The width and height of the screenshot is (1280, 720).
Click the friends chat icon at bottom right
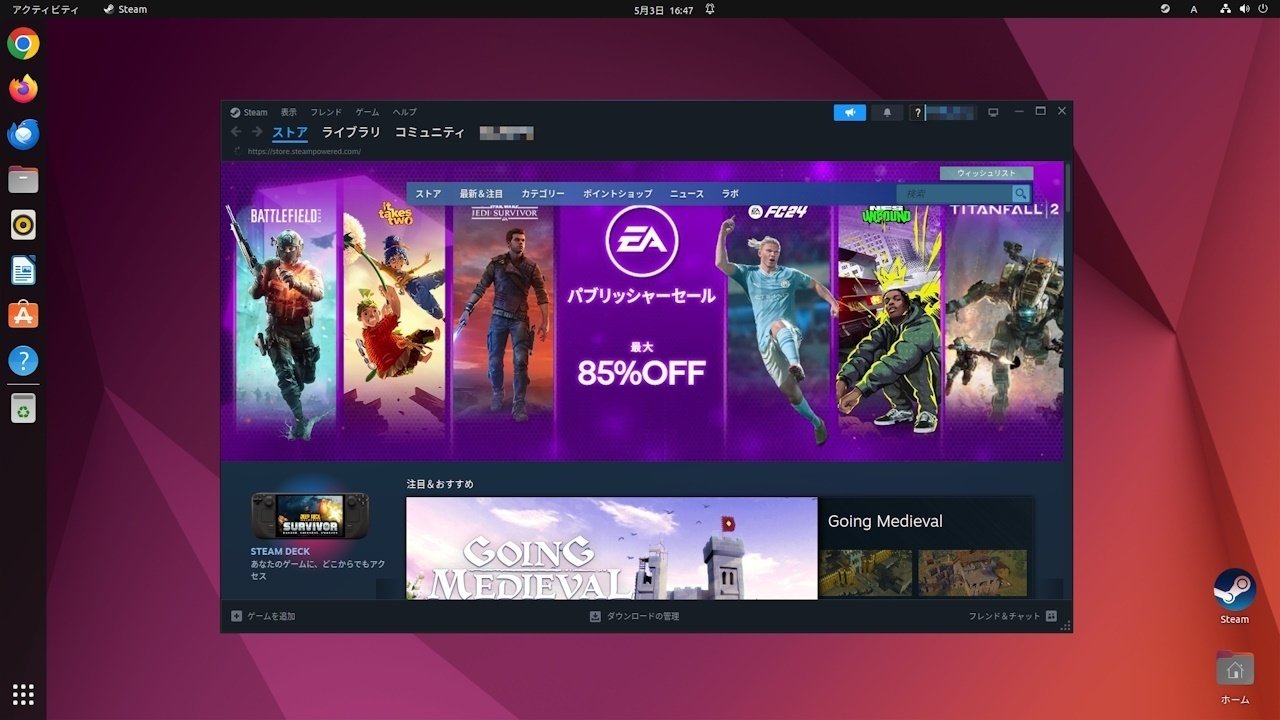(1051, 616)
